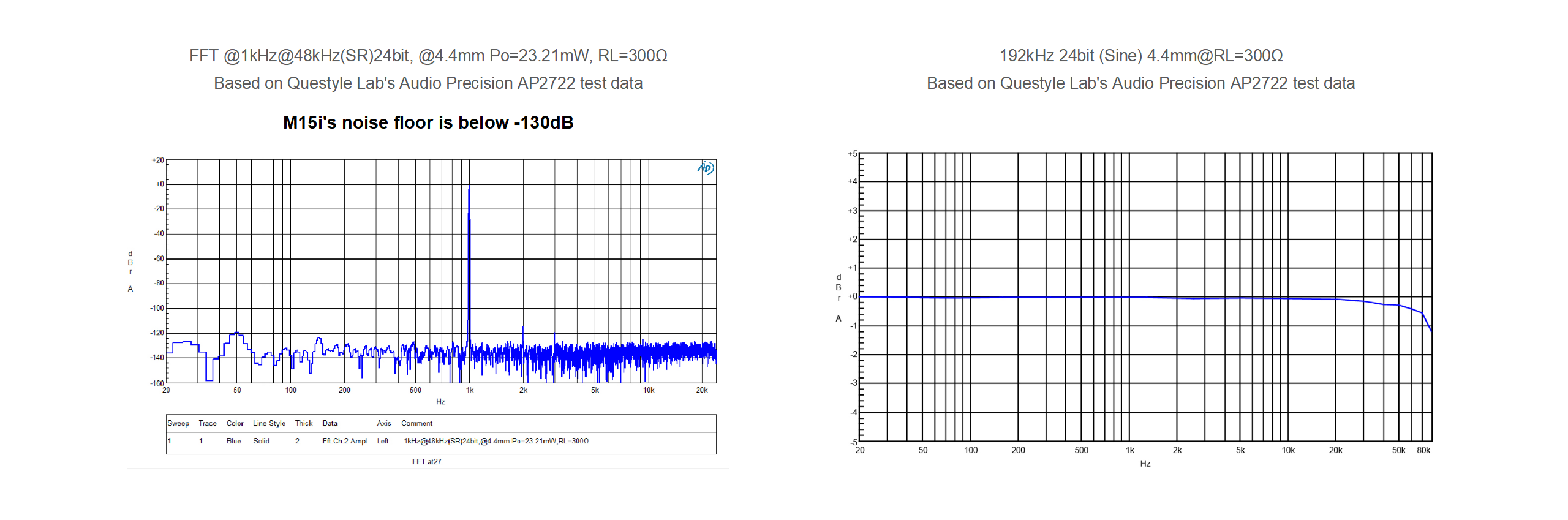Select the Sweep column header in legend table

click(x=178, y=423)
